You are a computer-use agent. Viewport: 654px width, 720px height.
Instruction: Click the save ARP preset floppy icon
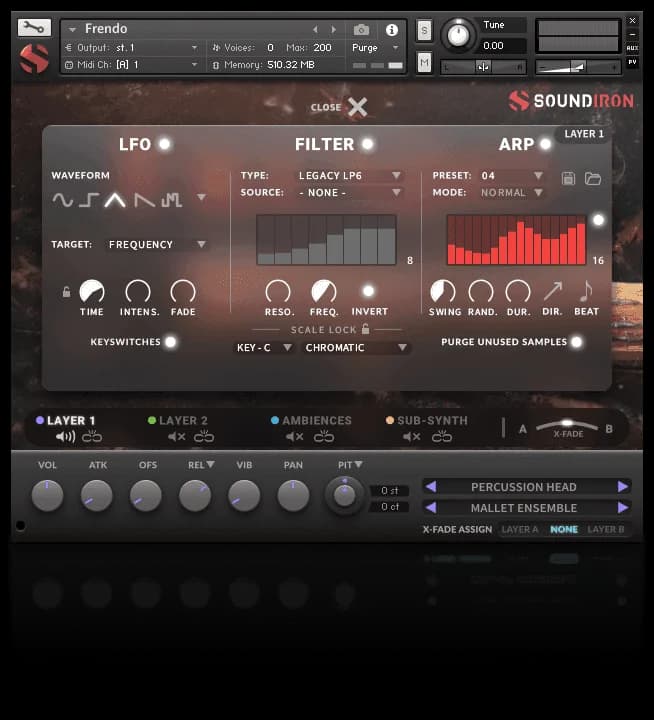569,179
